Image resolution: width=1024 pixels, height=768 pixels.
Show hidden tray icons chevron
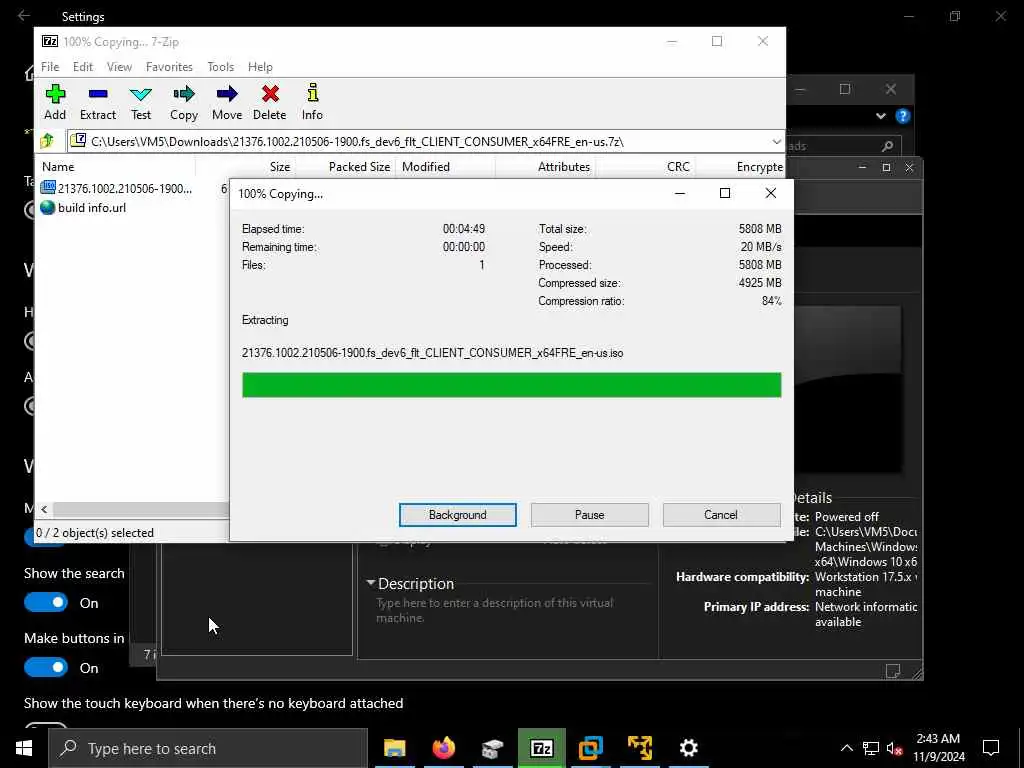click(x=846, y=748)
